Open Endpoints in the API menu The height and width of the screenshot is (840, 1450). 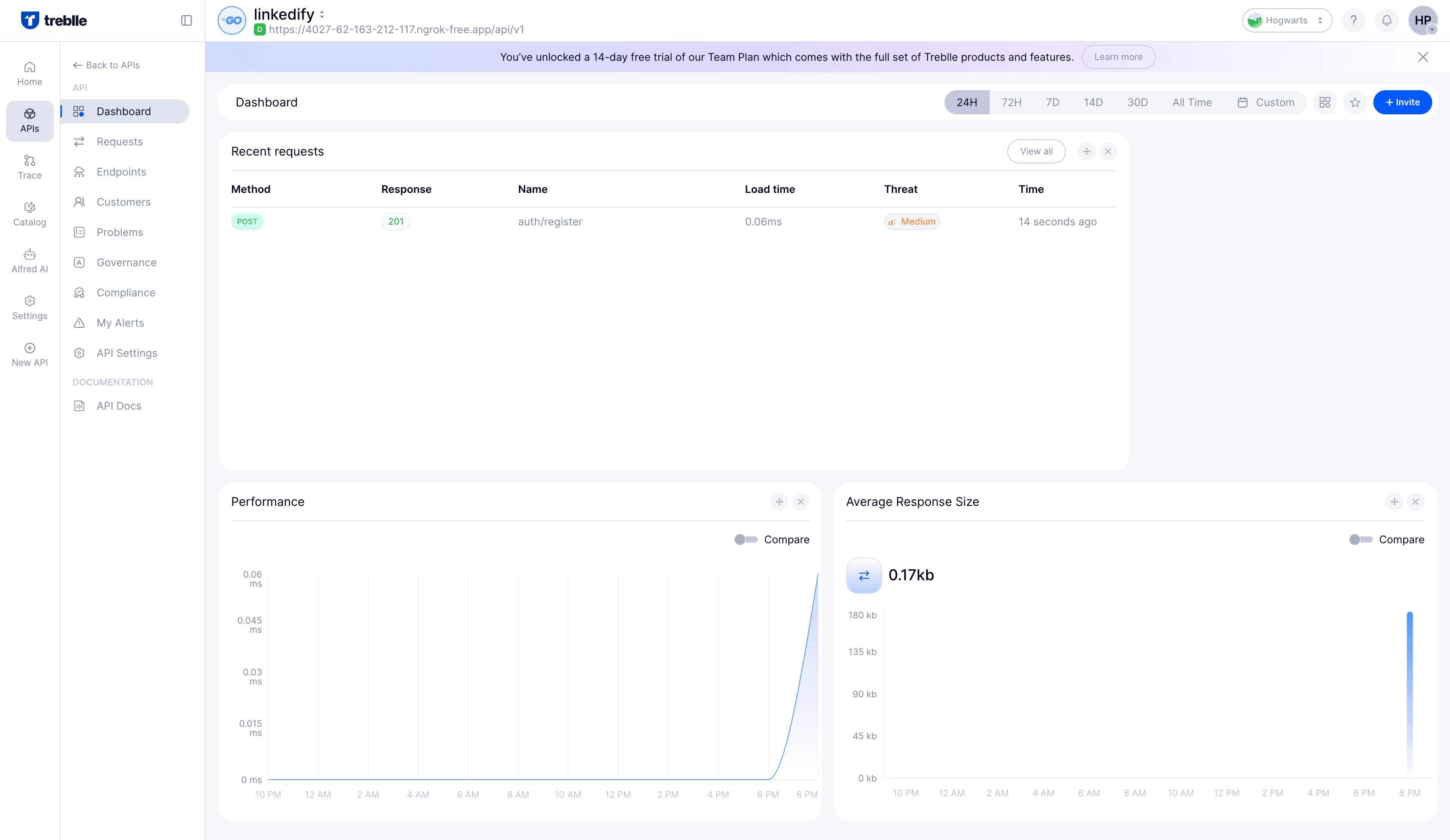[x=121, y=172]
